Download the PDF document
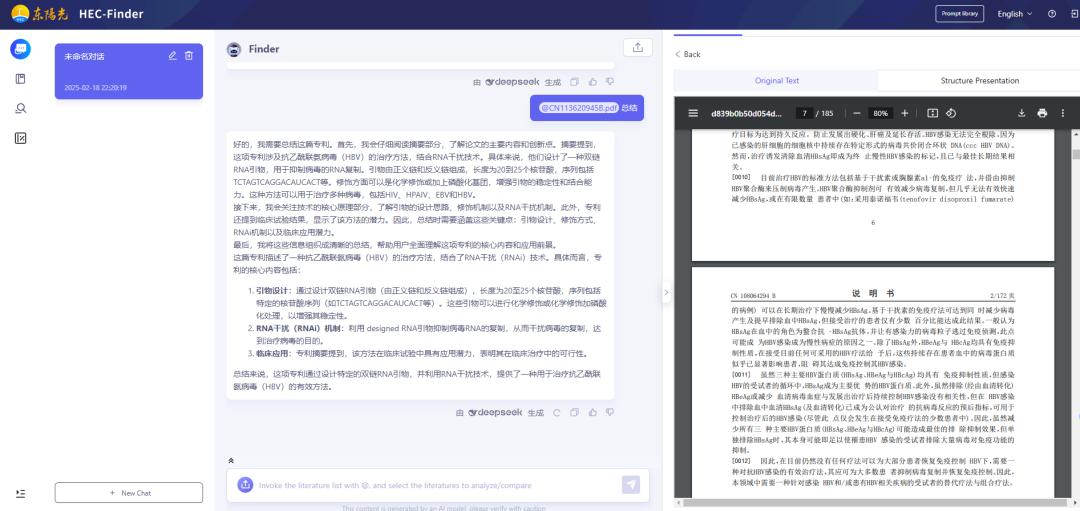 pos(1022,113)
